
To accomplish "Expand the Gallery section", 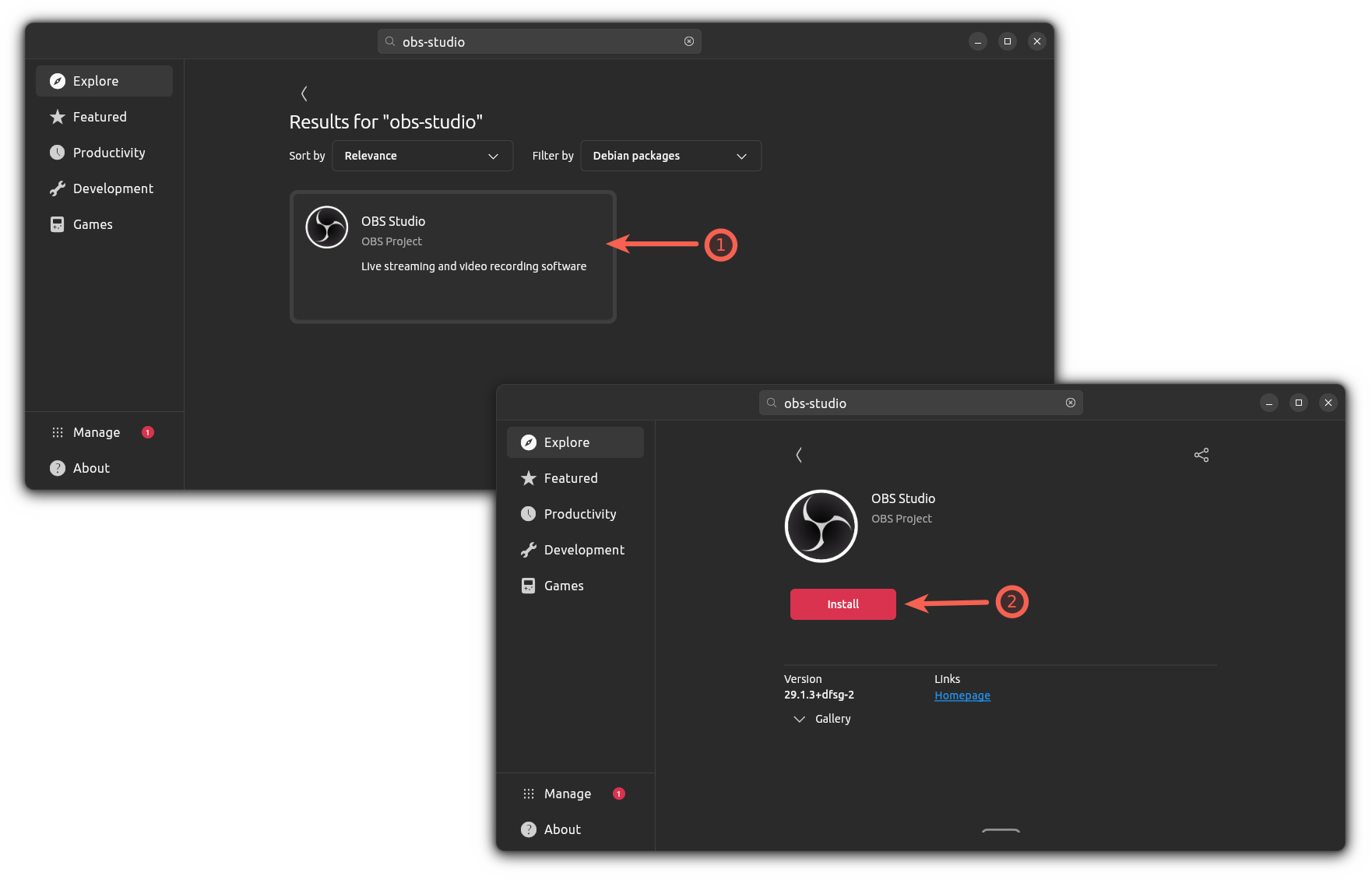I will [x=822, y=719].
